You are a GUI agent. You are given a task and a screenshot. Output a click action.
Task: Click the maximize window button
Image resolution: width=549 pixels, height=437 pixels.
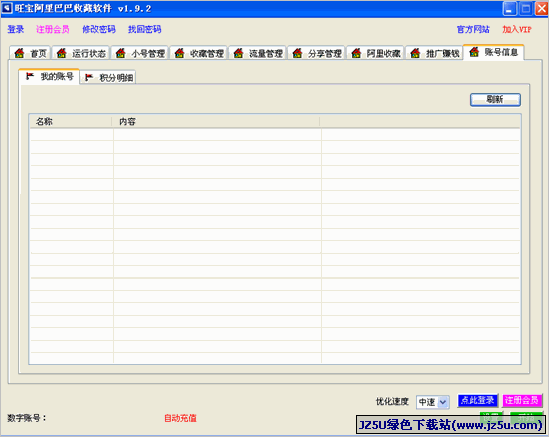coord(526,8)
